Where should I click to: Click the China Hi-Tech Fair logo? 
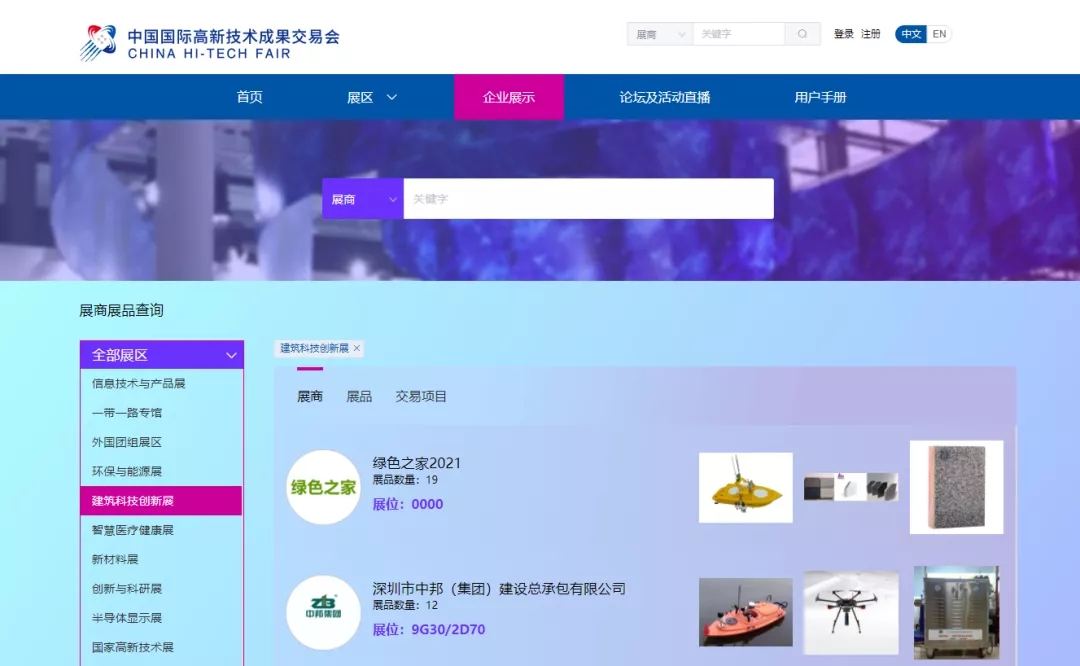tap(209, 42)
